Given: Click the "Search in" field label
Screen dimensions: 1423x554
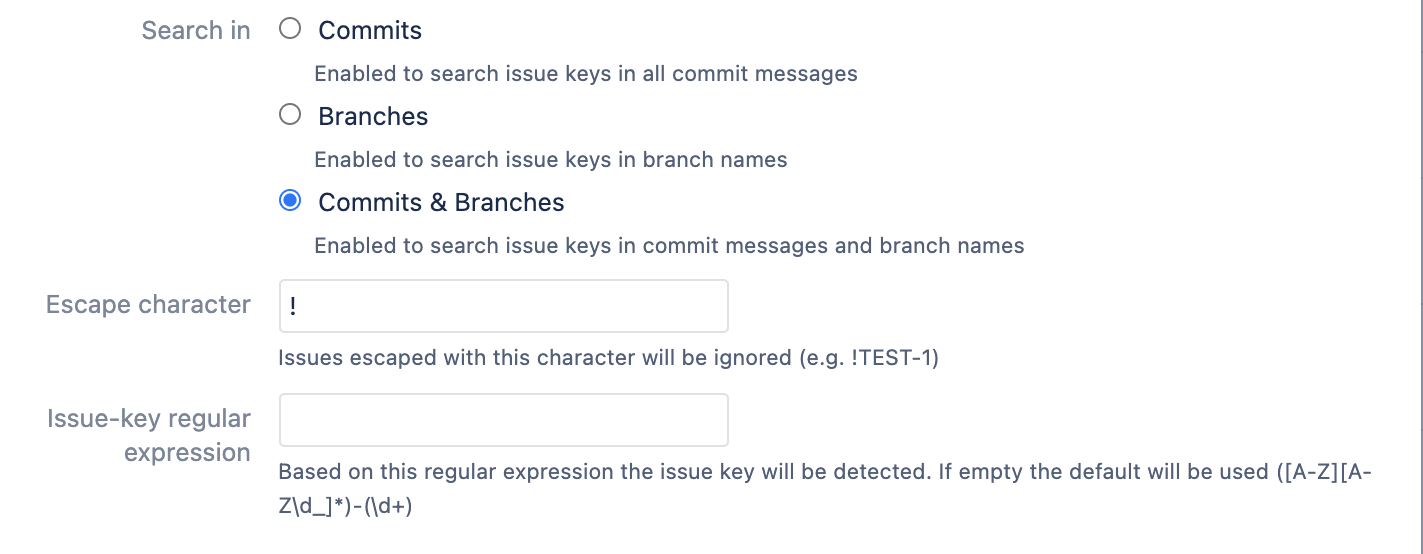Looking at the screenshot, I should [x=196, y=31].
